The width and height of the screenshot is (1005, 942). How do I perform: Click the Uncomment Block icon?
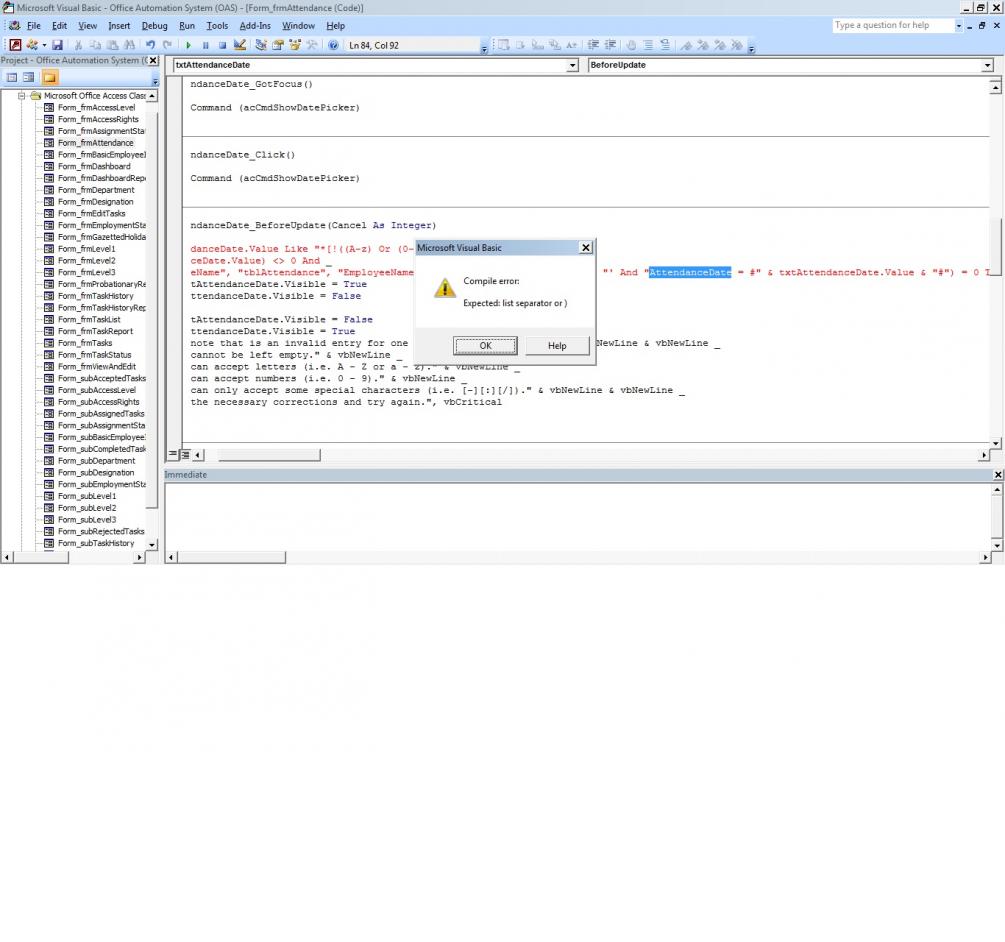(665, 45)
